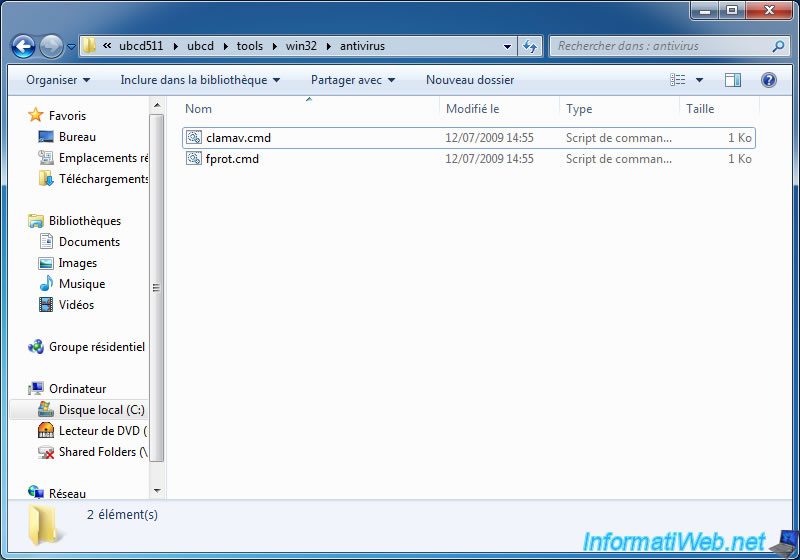800x560 pixels.
Task: Sort files by the Nom column
Action: click(199, 109)
